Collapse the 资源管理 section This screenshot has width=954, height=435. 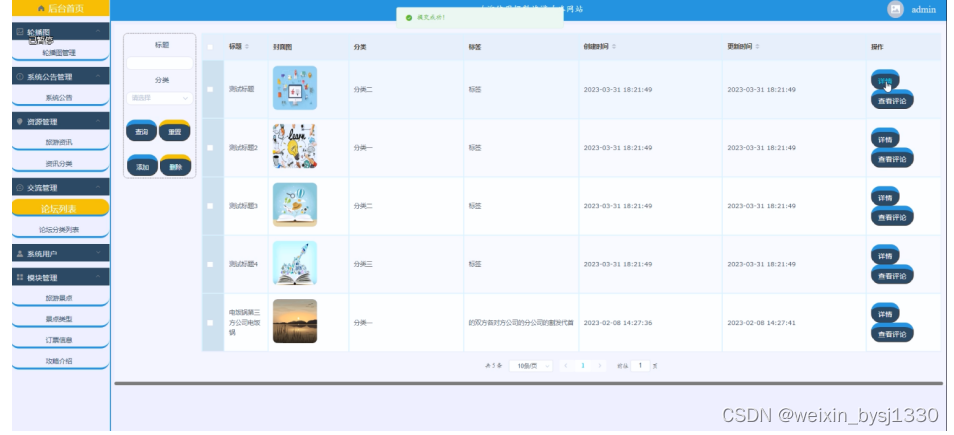point(61,121)
